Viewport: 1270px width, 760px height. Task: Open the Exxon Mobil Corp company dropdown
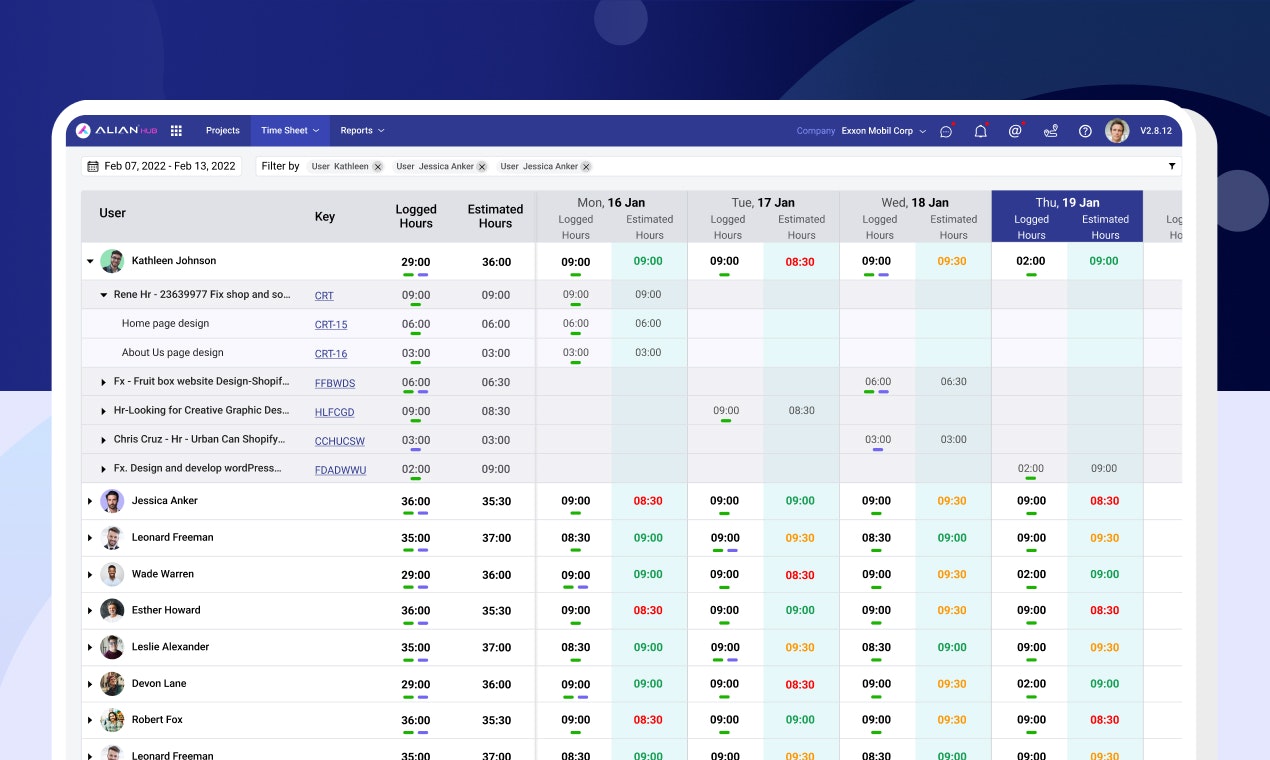pos(884,131)
